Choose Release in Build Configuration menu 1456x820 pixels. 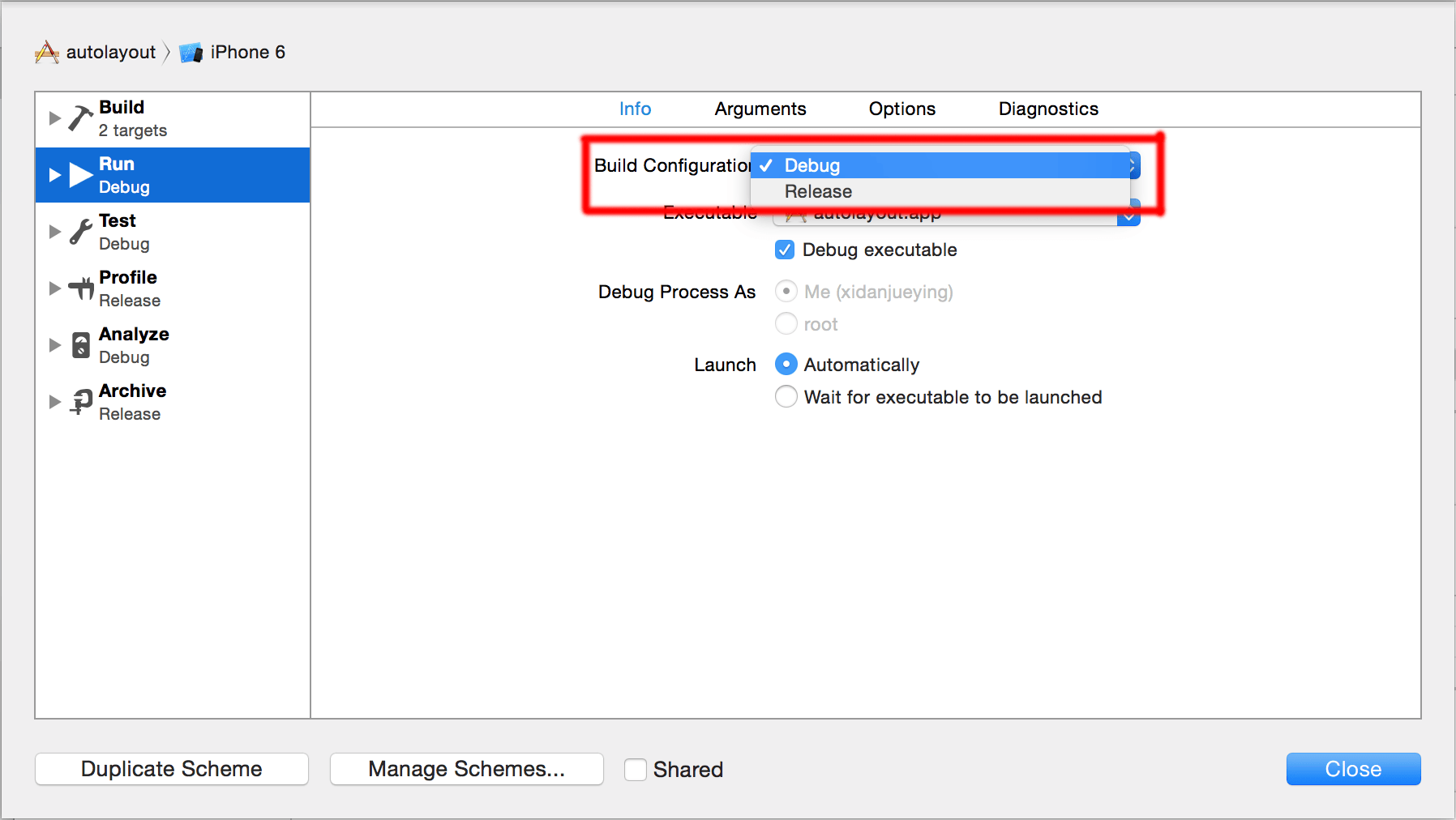click(x=940, y=192)
